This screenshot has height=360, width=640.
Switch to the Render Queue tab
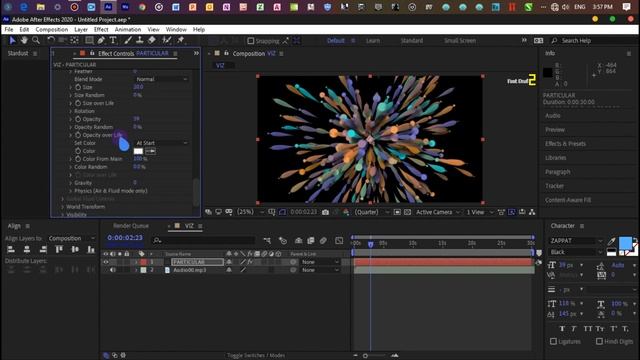131,226
